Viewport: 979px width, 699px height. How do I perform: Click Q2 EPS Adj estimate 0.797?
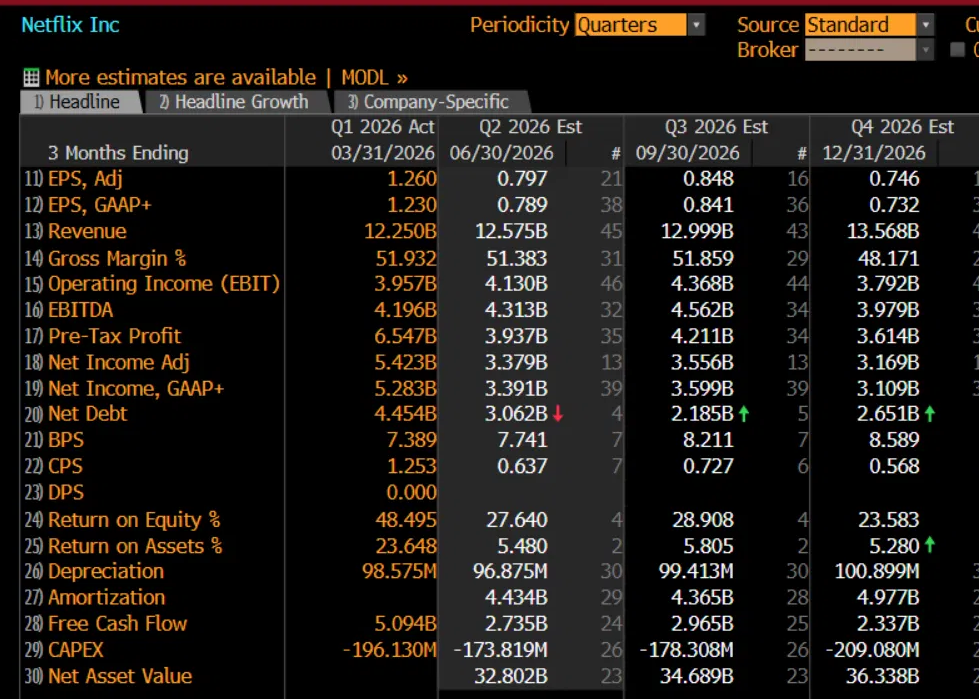click(522, 179)
